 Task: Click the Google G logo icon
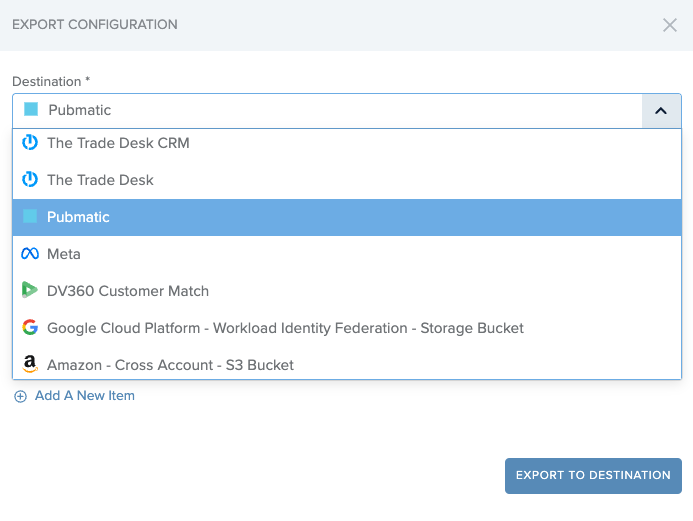(30, 327)
